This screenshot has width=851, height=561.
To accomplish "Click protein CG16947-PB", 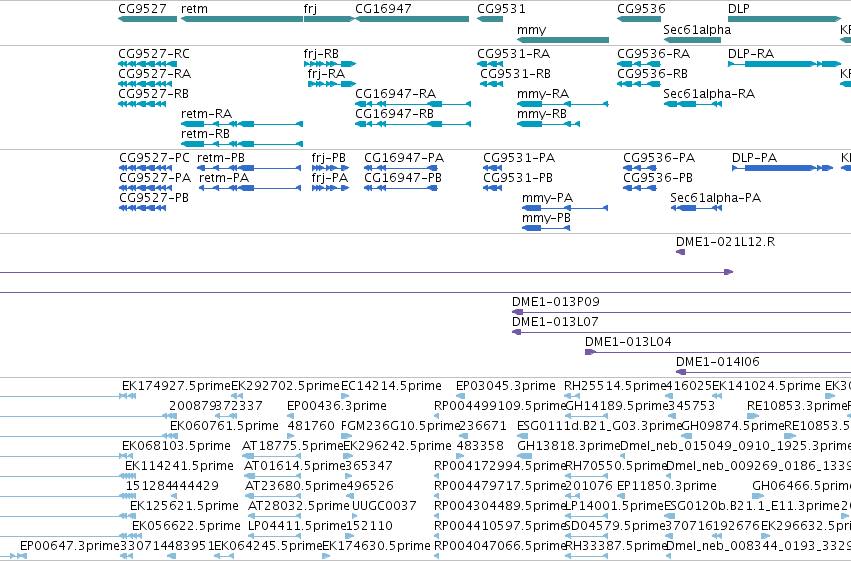I will point(403,178).
